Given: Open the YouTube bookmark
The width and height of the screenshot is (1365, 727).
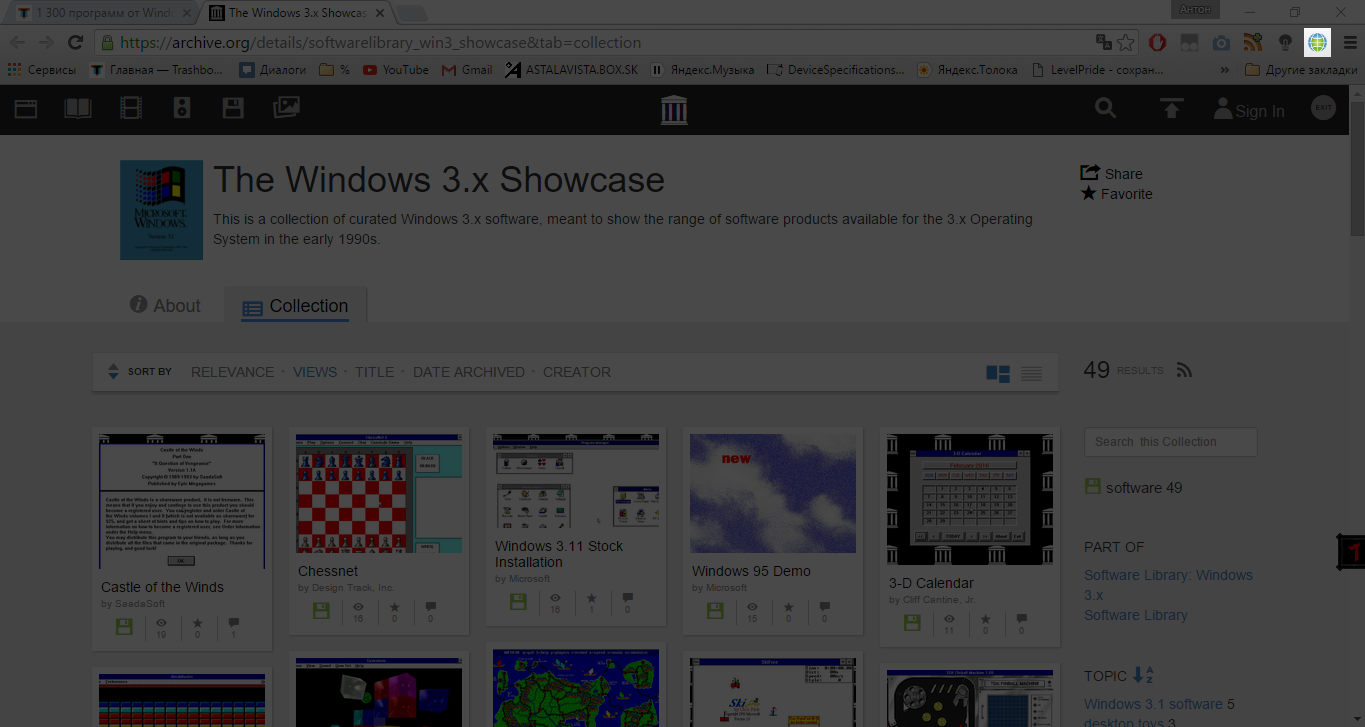Looking at the screenshot, I should 396,70.
